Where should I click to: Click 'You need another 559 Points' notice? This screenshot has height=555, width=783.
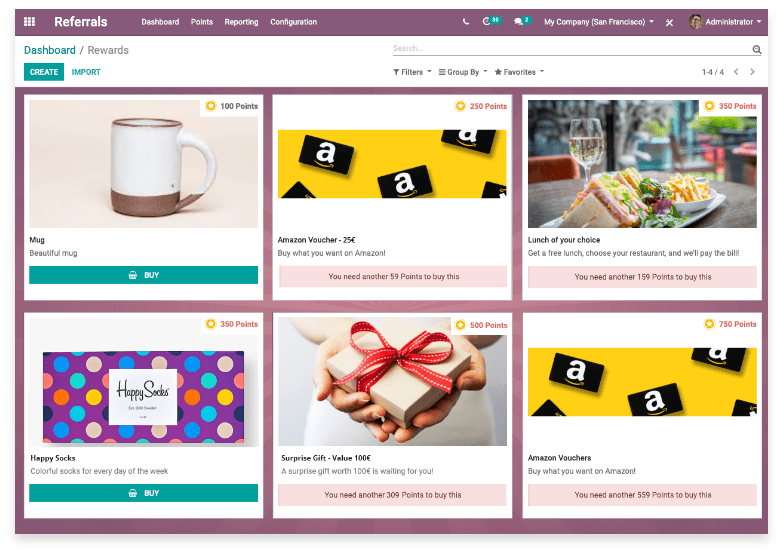pyautogui.click(x=642, y=495)
